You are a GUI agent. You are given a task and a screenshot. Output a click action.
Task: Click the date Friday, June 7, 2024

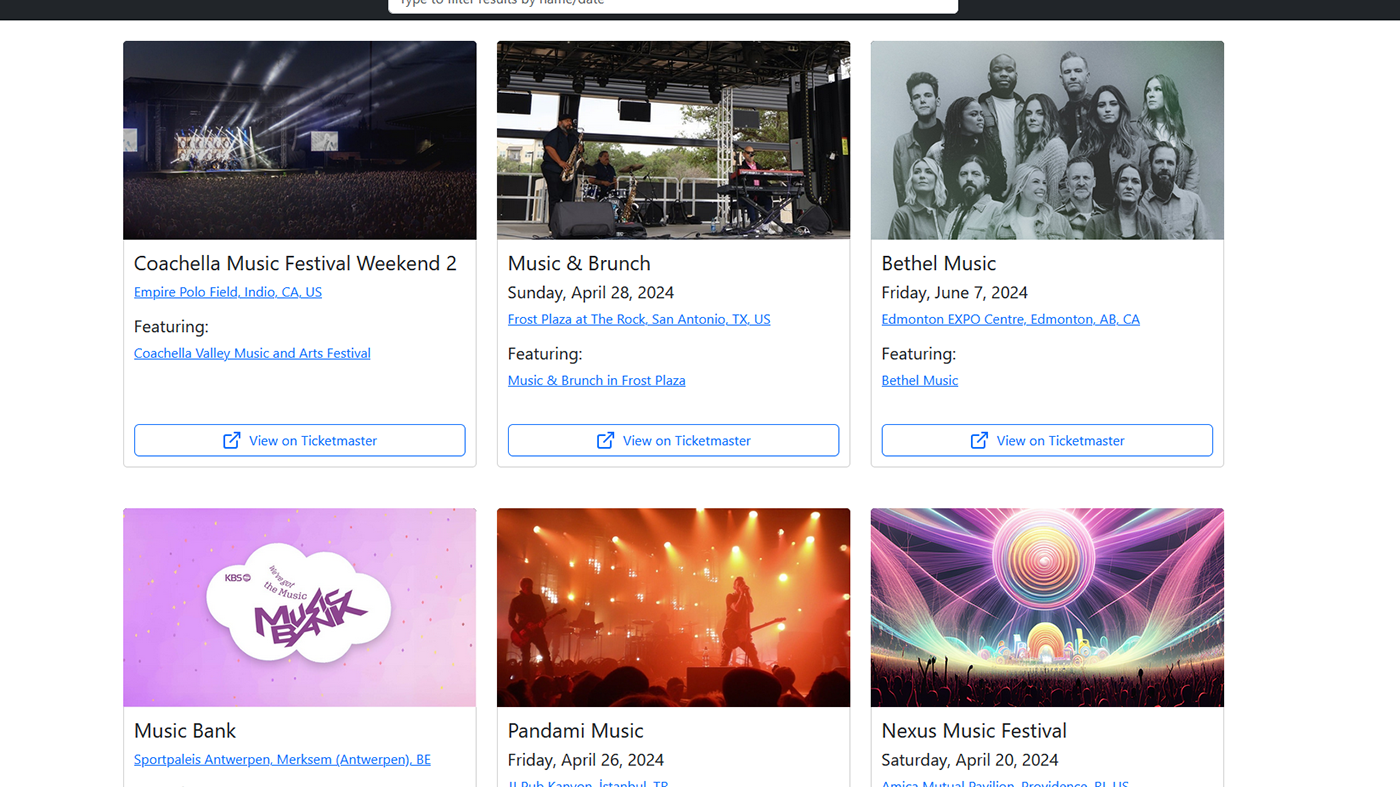coord(955,293)
